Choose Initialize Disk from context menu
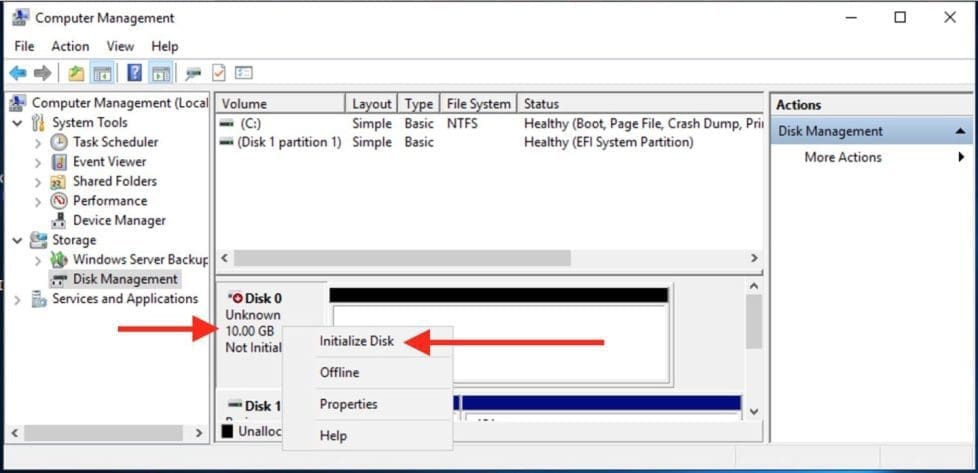978x473 pixels. [x=356, y=341]
